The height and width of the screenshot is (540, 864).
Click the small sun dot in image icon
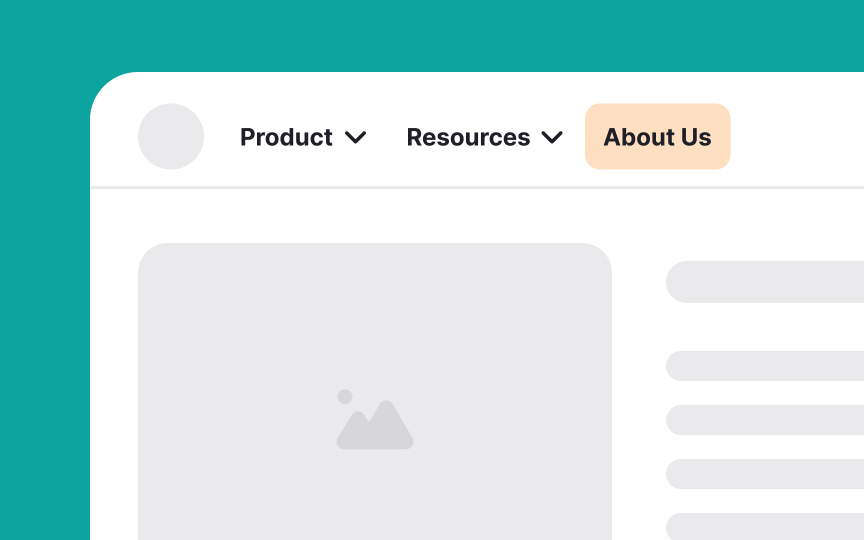[x=345, y=397]
